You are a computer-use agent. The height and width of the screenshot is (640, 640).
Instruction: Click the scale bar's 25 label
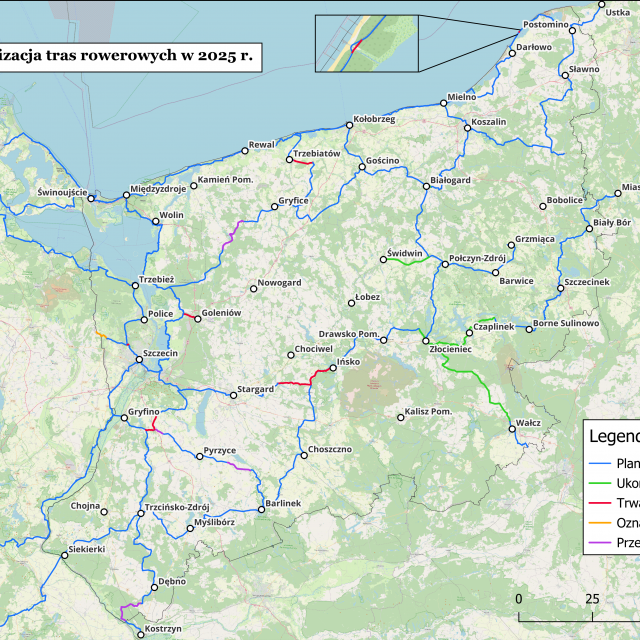click(592, 599)
